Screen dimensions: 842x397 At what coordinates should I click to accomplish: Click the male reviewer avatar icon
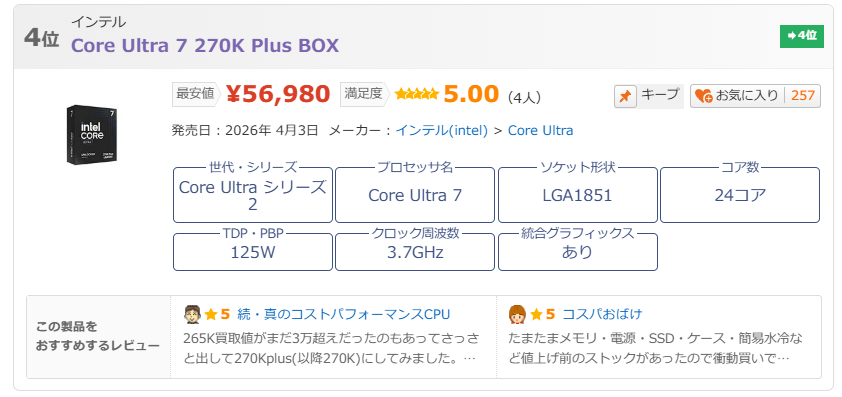click(192, 314)
